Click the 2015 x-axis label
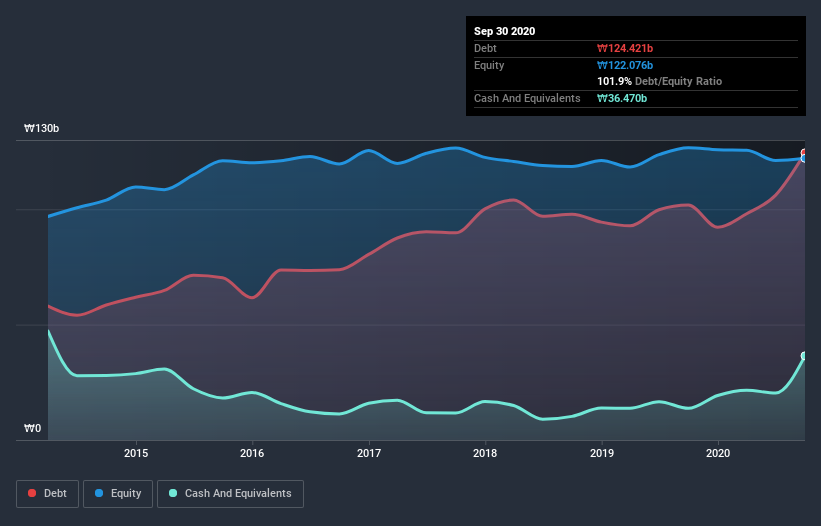The height and width of the screenshot is (526, 821). click(x=136, y=453)
